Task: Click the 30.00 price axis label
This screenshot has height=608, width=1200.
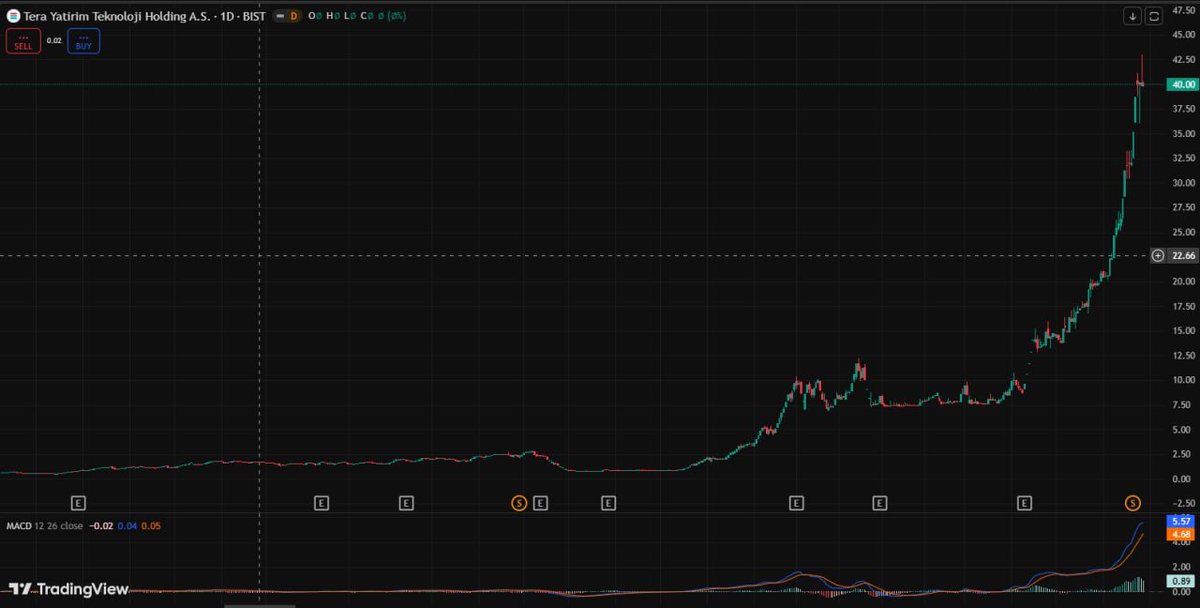Action: pos(1184,183)
